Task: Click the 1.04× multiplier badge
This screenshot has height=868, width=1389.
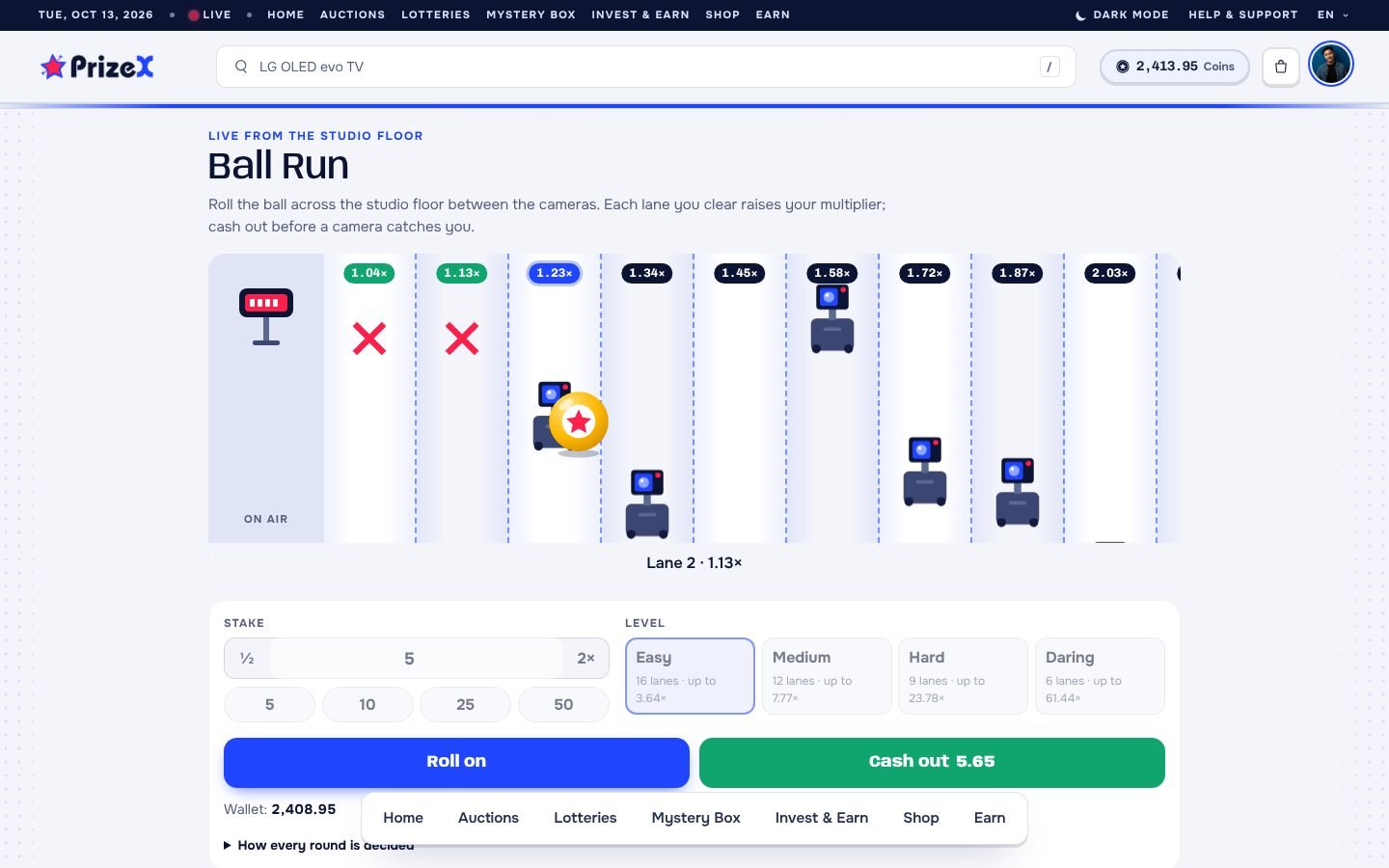Action: (x=369, y=273)
